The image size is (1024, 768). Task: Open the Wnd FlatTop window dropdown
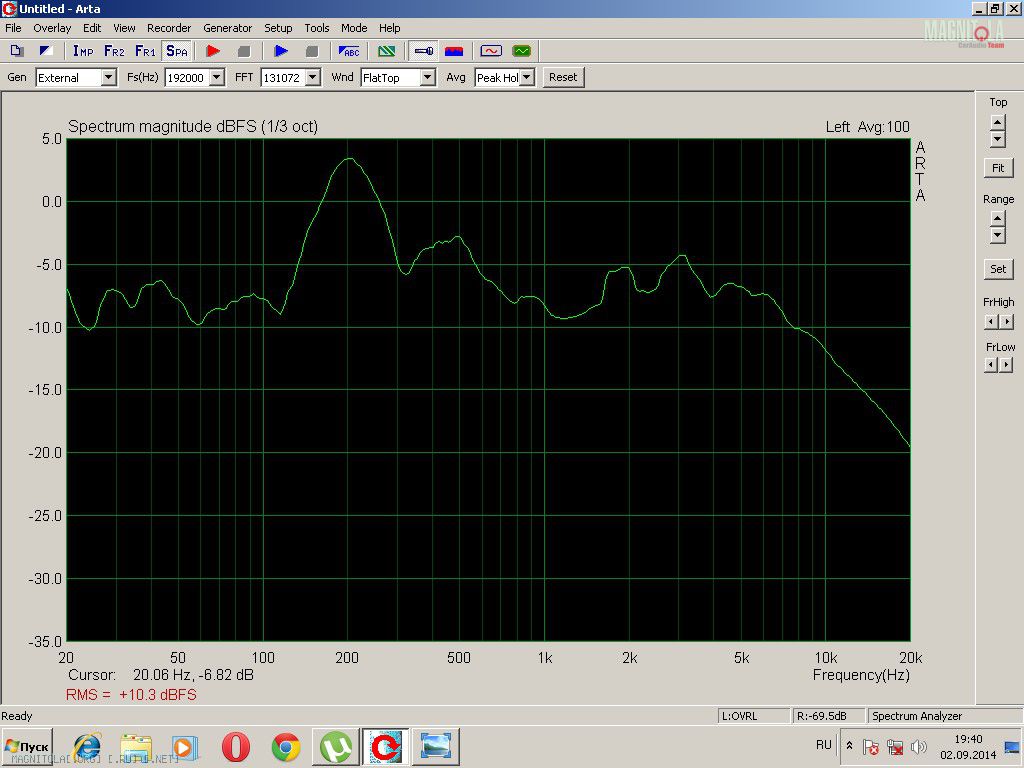coord(427,78)
